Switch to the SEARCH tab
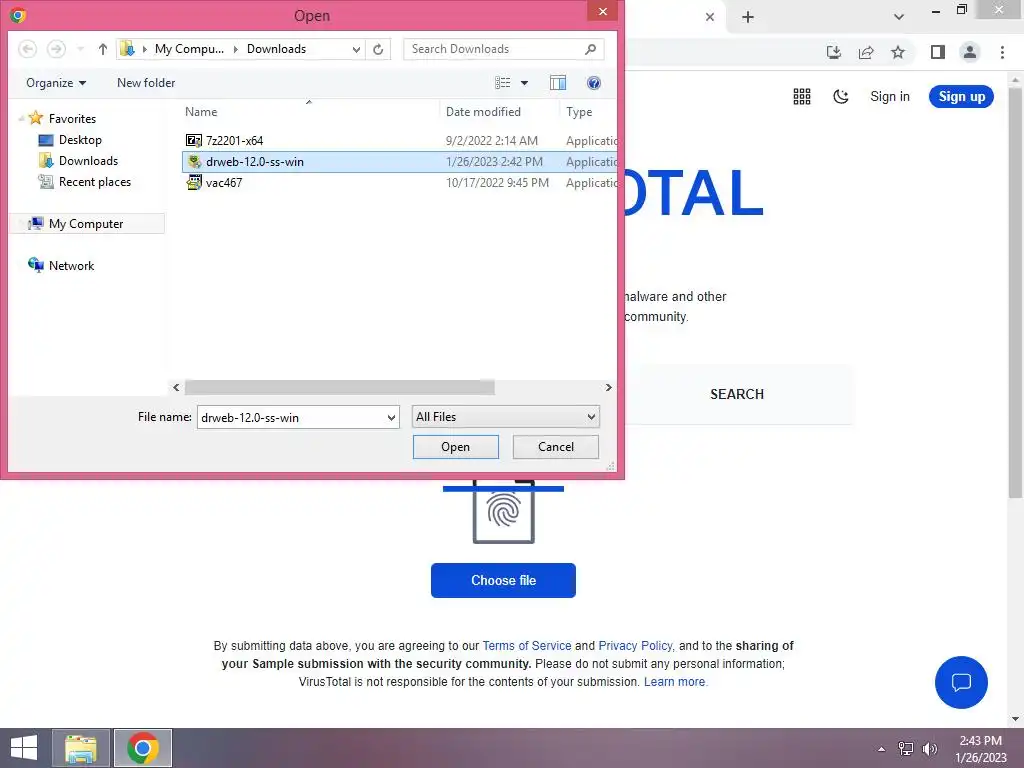The image size is (1024, 768). (x=737, y=394)
